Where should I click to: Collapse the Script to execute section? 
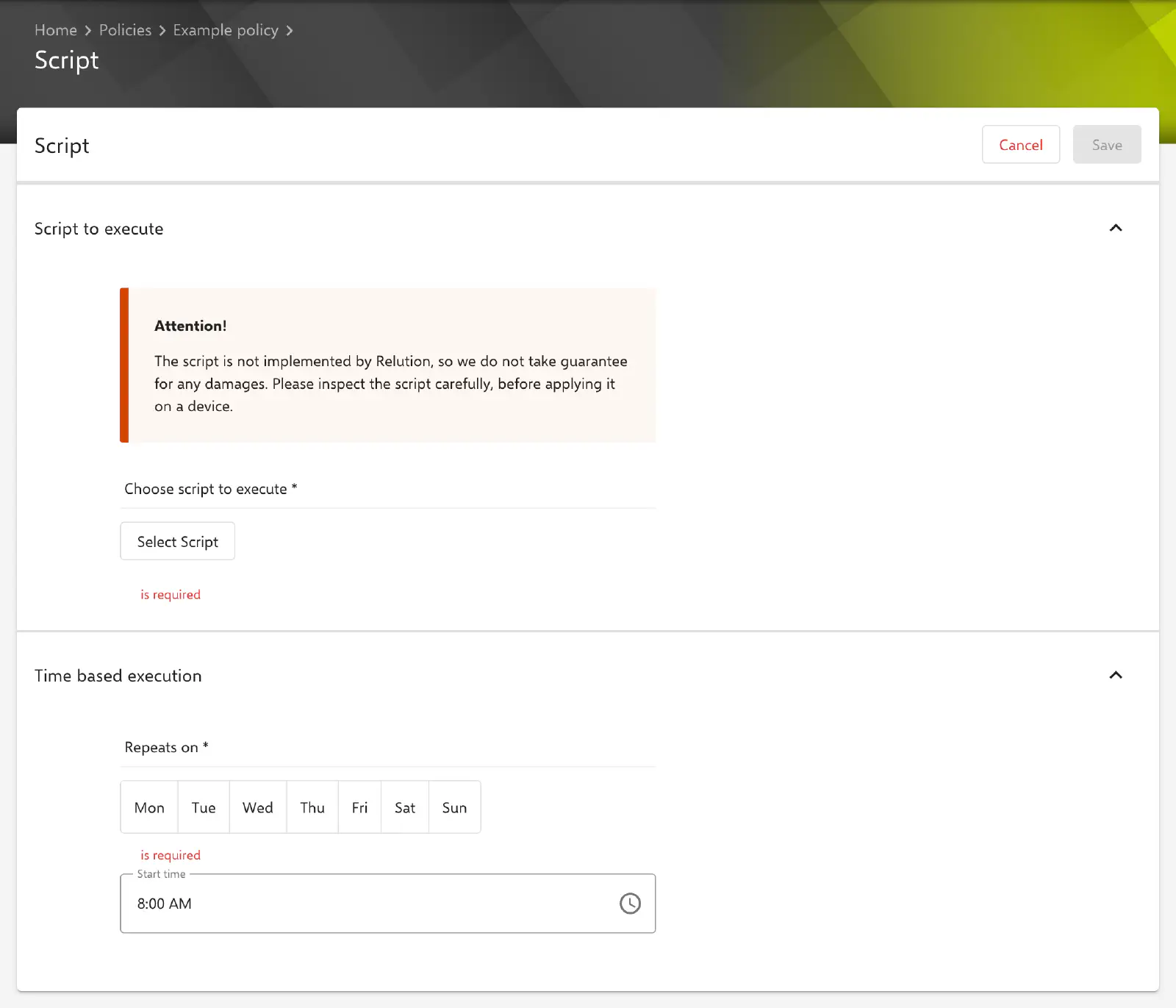click(x=1116, y=228)
